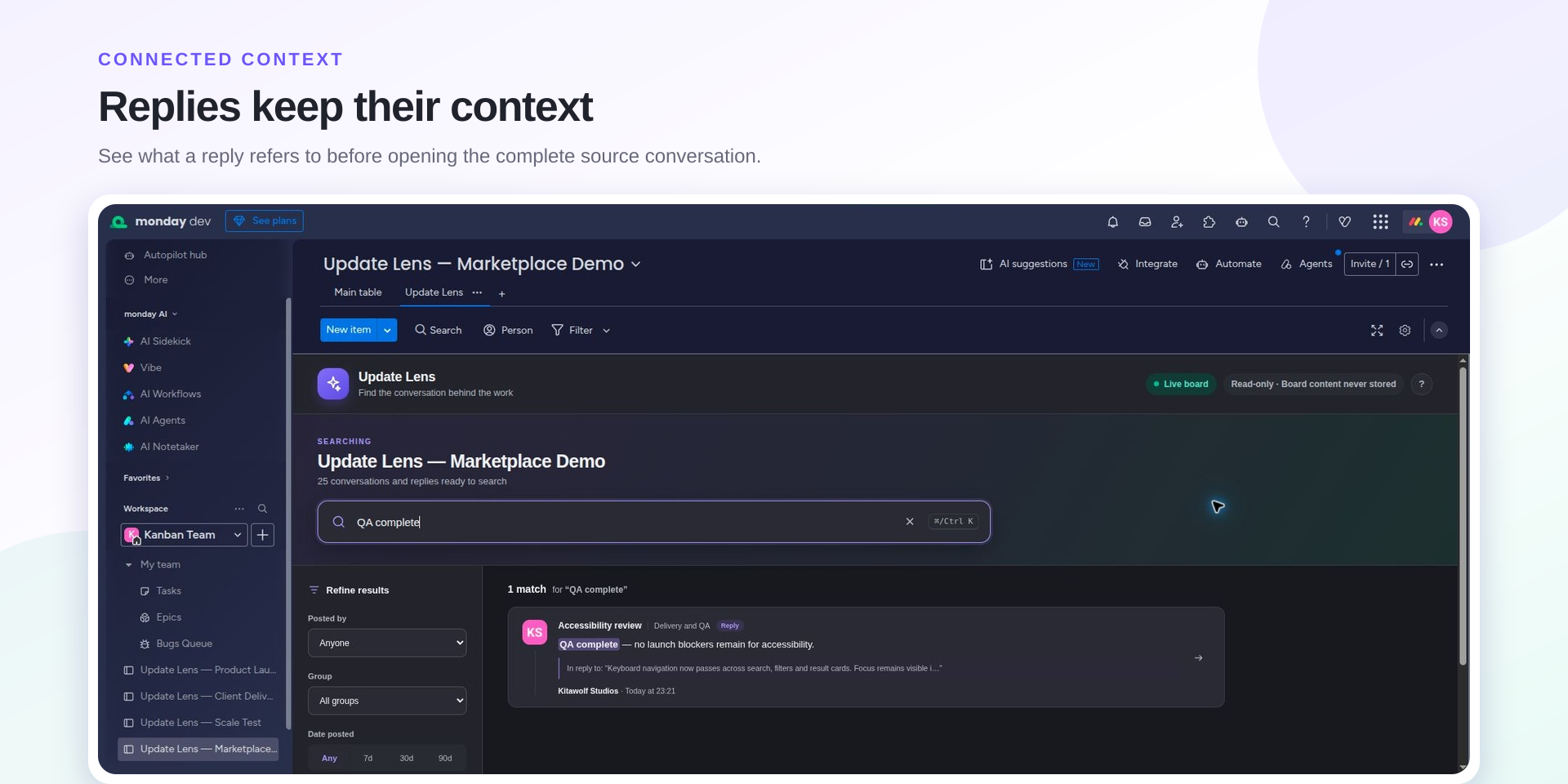
Task: Click the board Filter button
Action: point(572,331)
